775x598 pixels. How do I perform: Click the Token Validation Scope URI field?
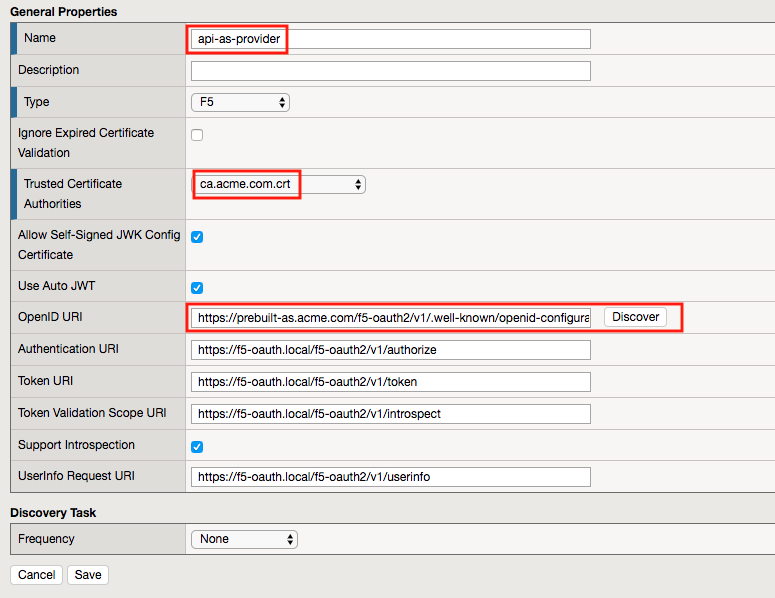click(390, 414)
